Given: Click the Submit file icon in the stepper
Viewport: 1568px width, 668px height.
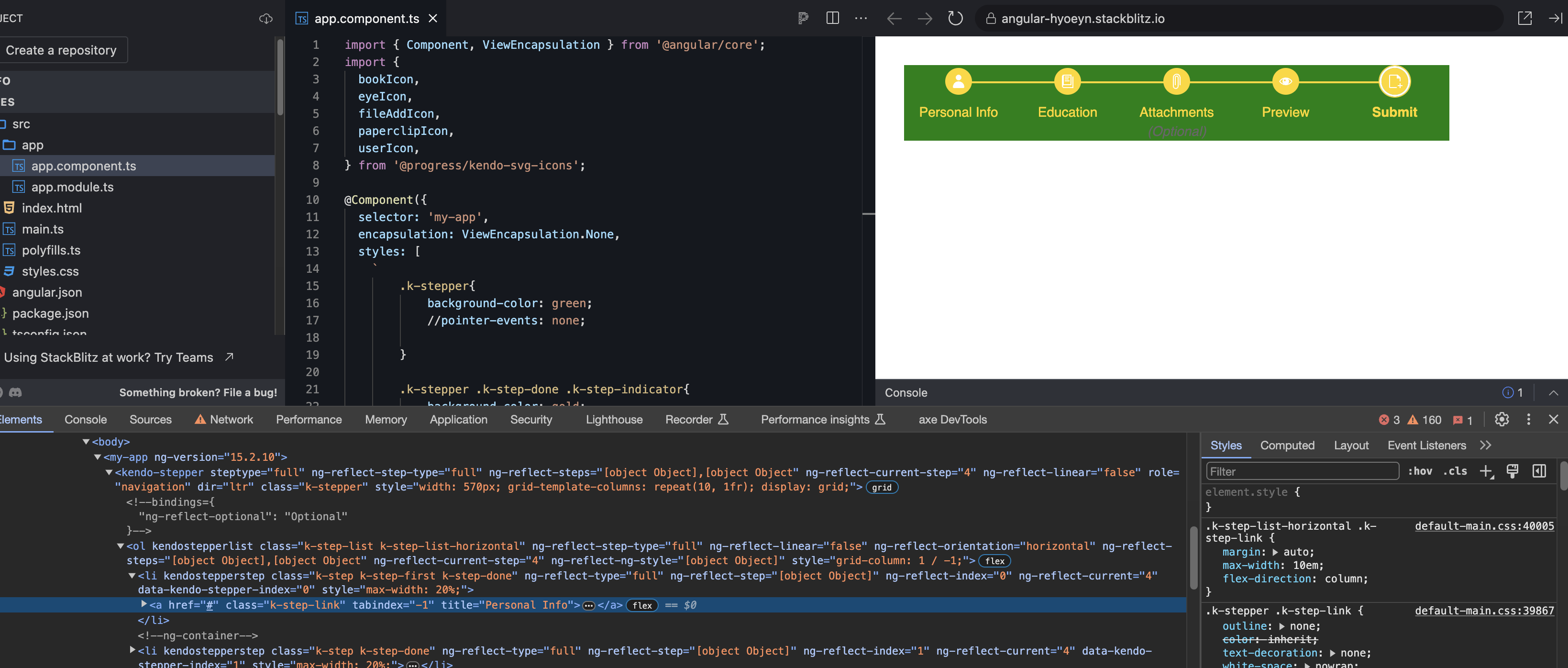Looking at the screenshot, I should pyautogui.click(x=1394, y=80).
